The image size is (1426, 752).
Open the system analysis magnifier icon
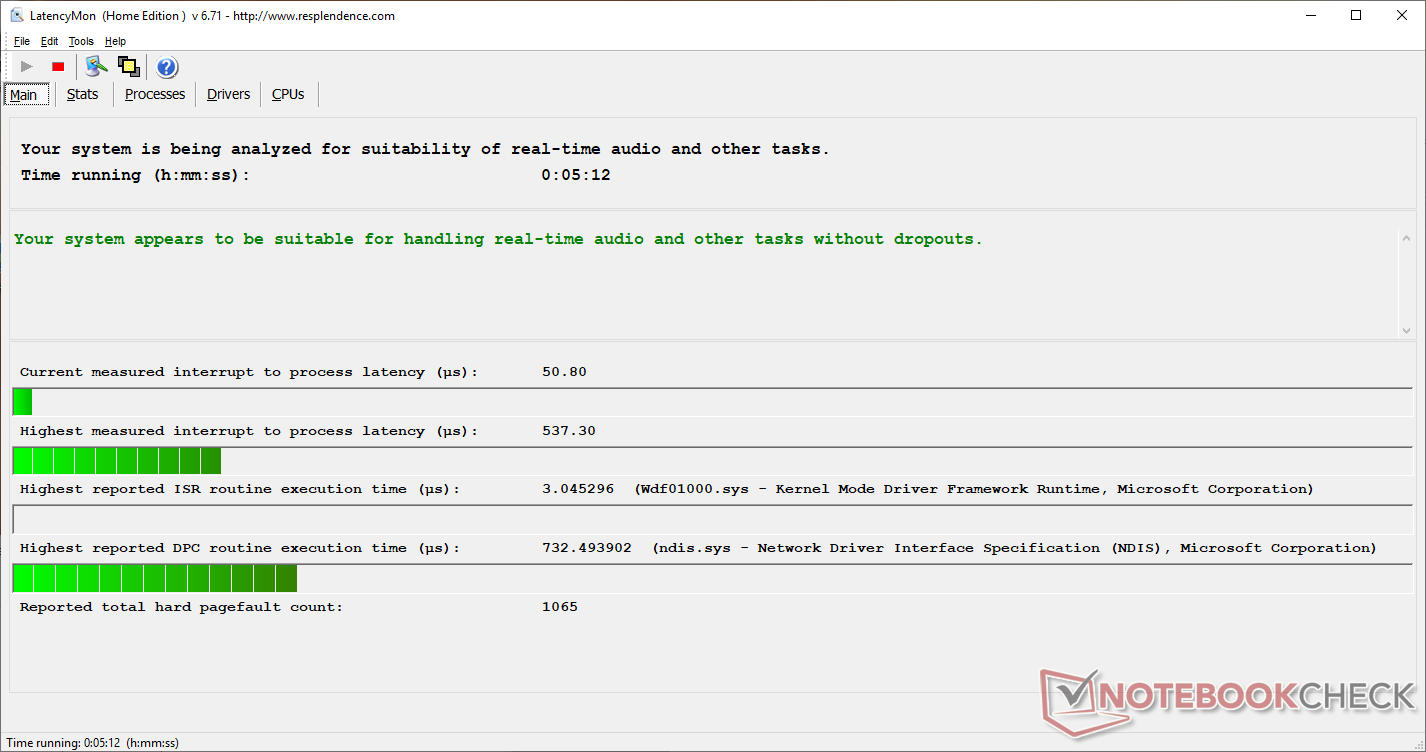tap(96, 67)
